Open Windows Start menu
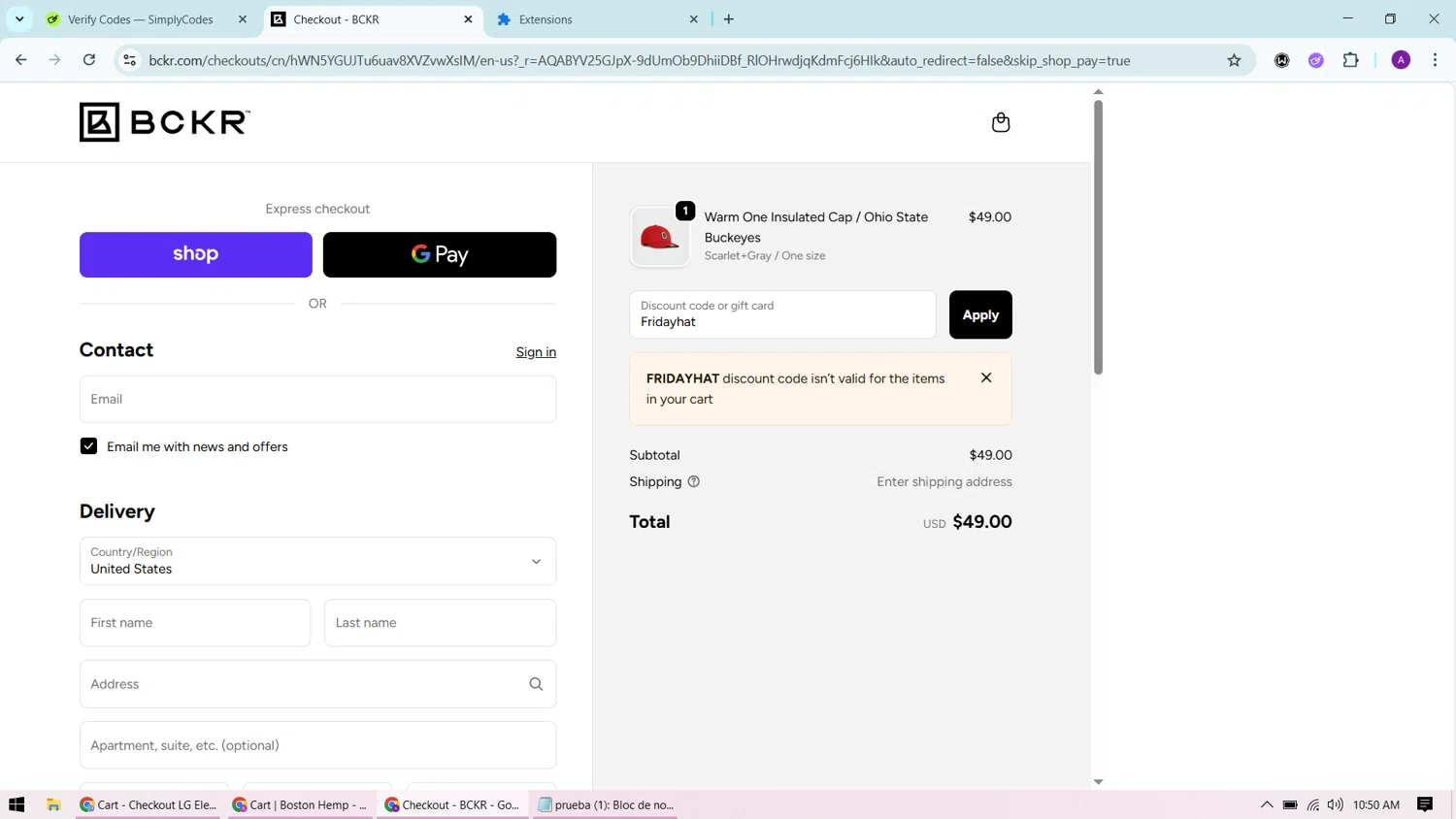The height and width of the screenshot is (819, 1456). pyautogui.click(x=17, y=804)
